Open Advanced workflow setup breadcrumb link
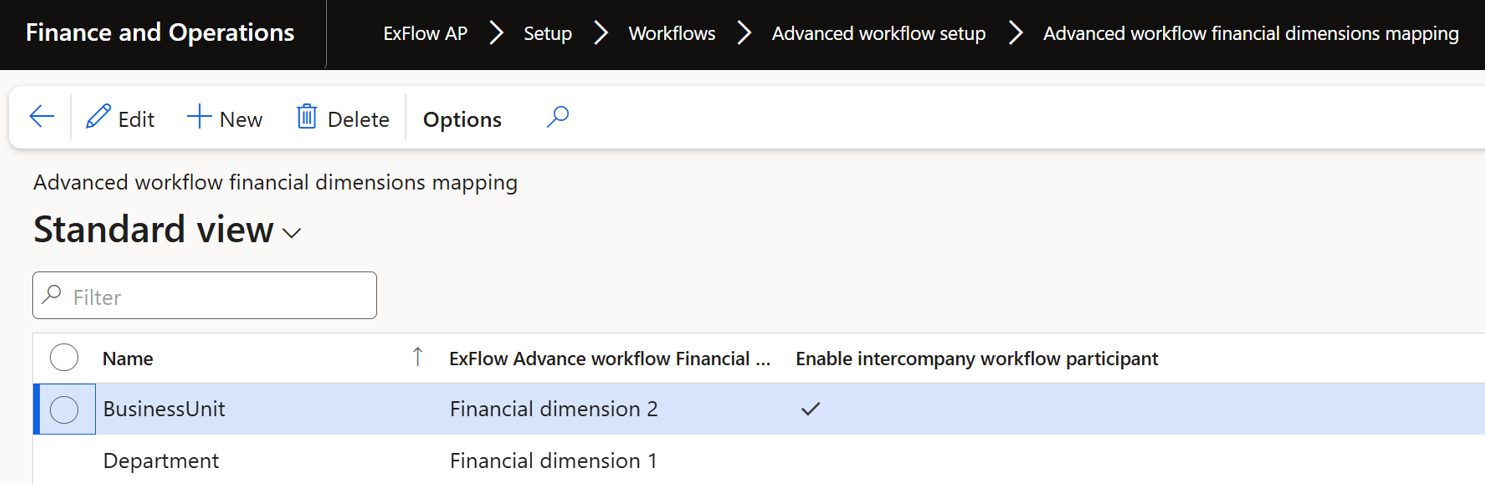Screen dimensions: 1485x484 878,34
